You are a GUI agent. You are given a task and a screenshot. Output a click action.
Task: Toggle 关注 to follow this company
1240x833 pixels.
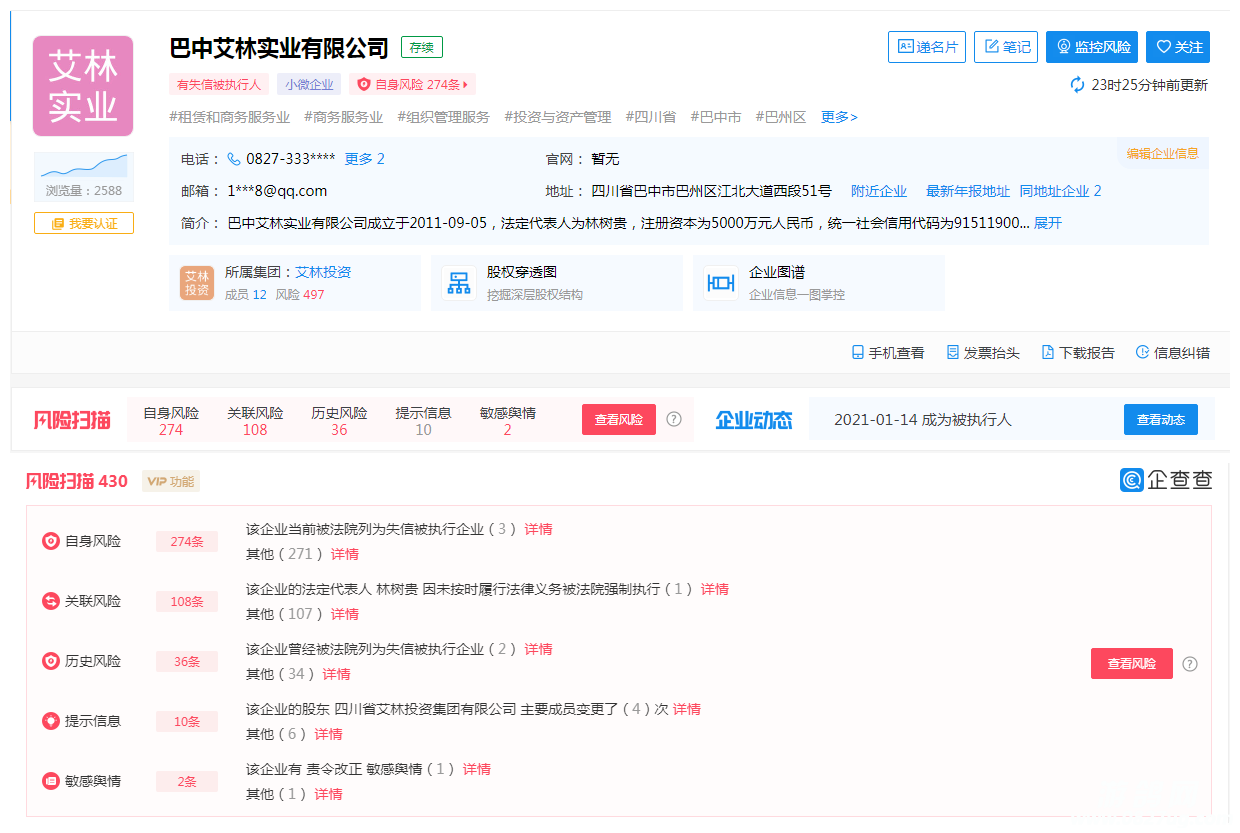click(x=1178, y=47)
